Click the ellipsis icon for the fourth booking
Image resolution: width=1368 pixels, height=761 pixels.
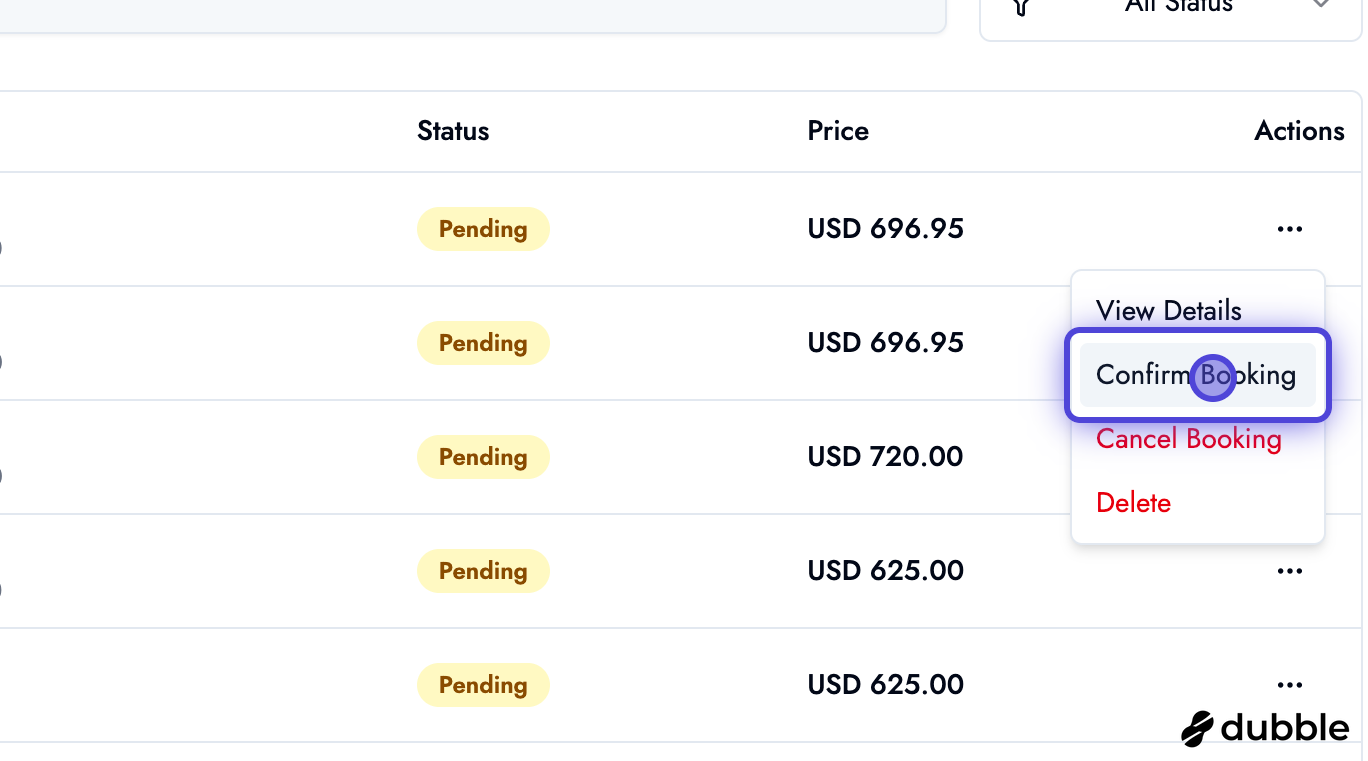[x=1289, y=570]
